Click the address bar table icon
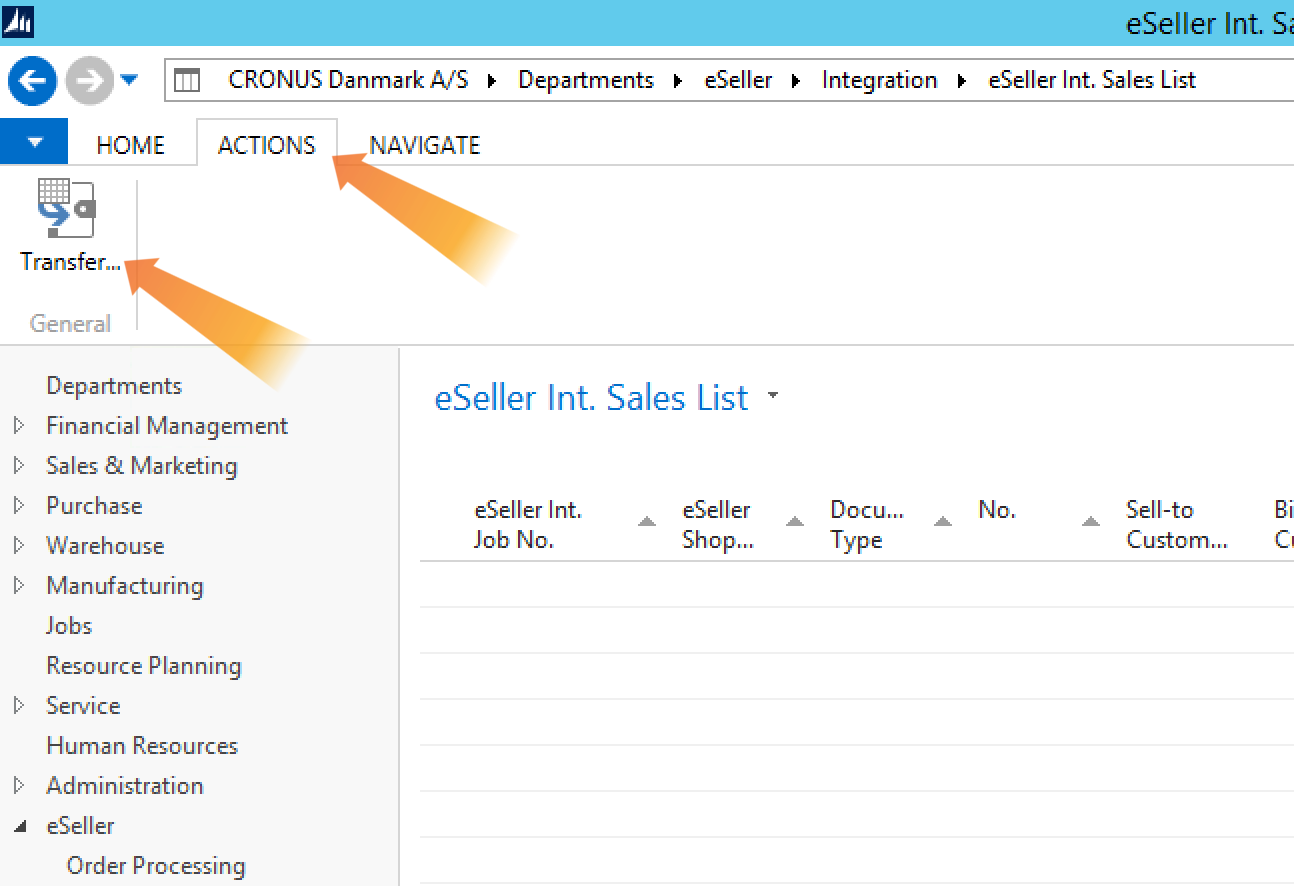This screenshot has height=886, width=1294. click(x=187, y=81)
